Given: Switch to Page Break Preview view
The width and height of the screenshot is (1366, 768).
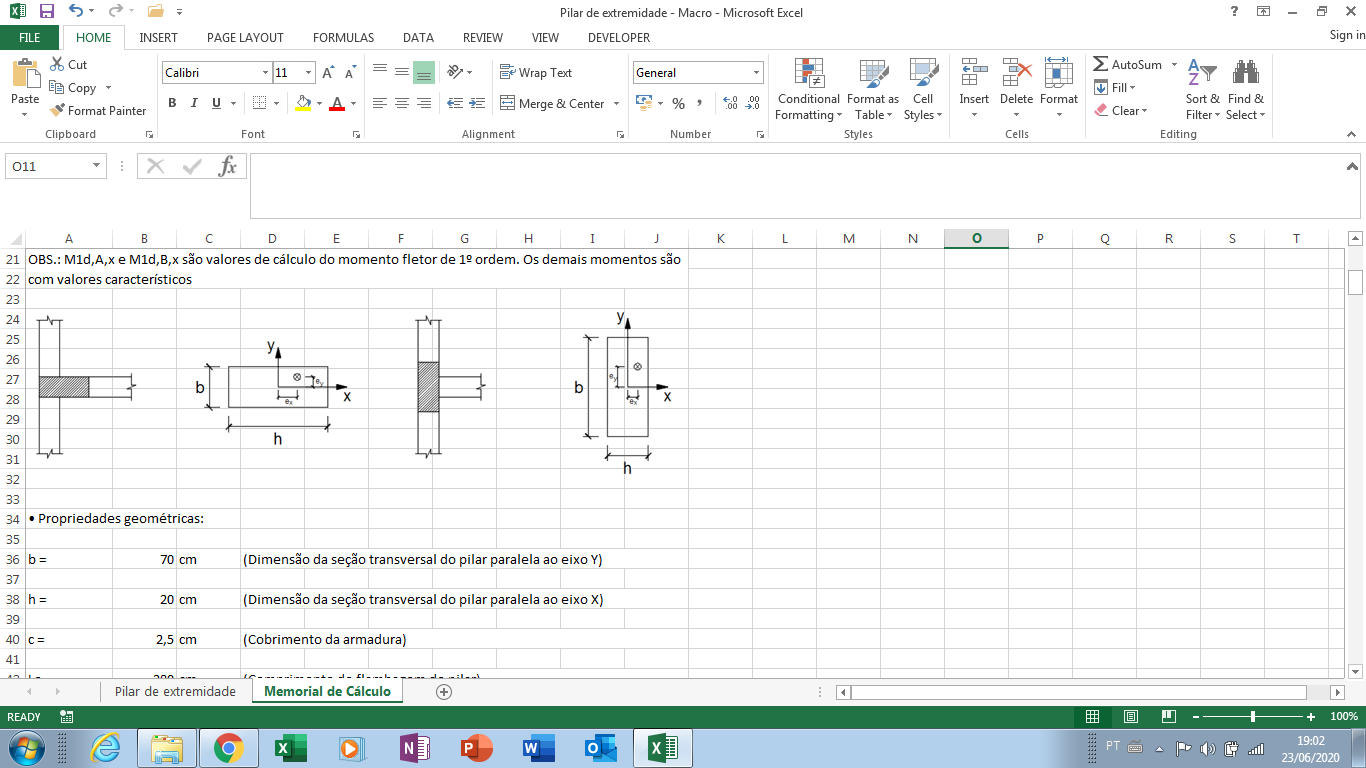Looking at the screenshot, I should coord(1169,717).
